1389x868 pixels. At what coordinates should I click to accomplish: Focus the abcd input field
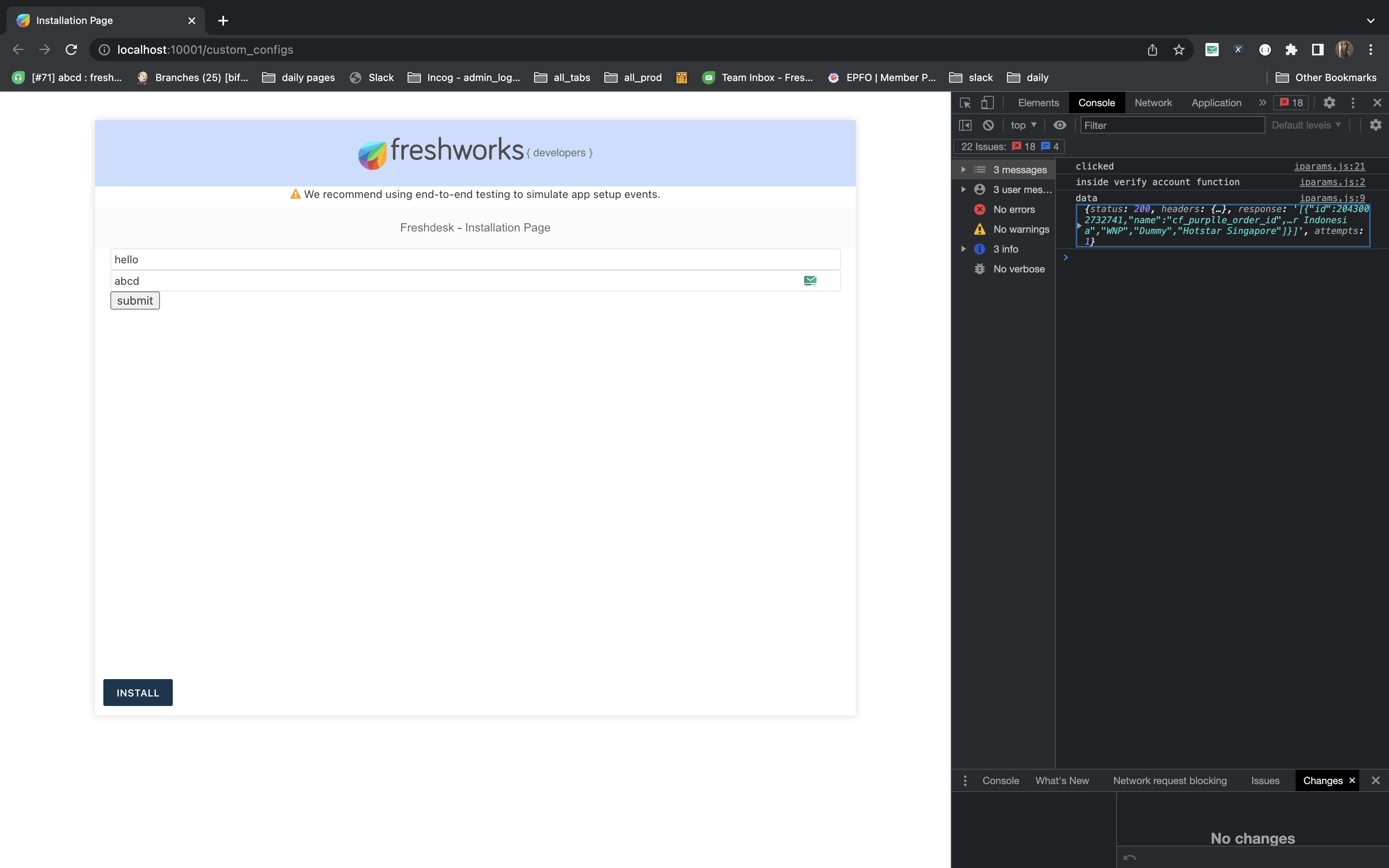(x=475, y=281)
